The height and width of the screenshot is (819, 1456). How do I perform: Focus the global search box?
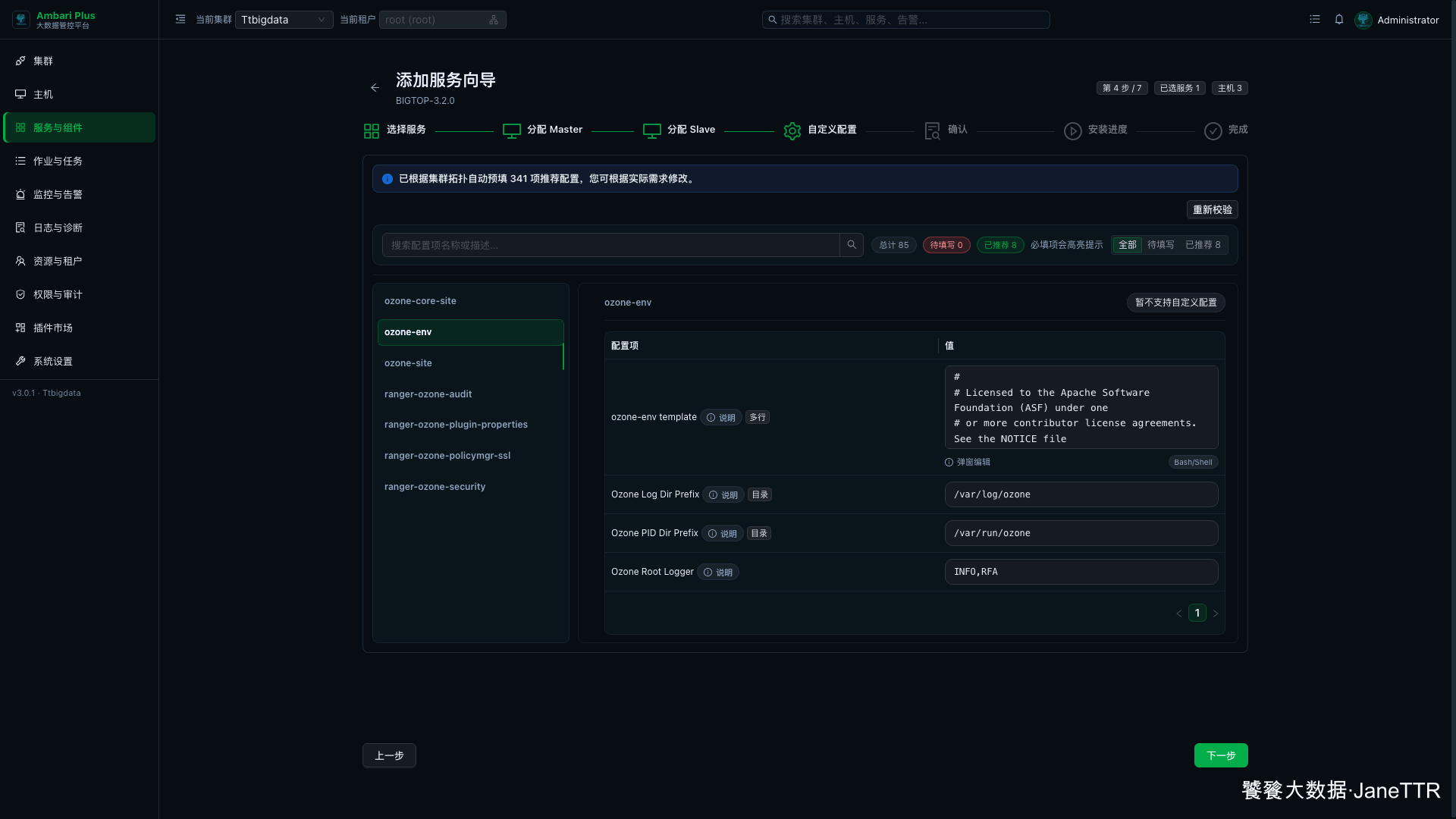point(906,20)
